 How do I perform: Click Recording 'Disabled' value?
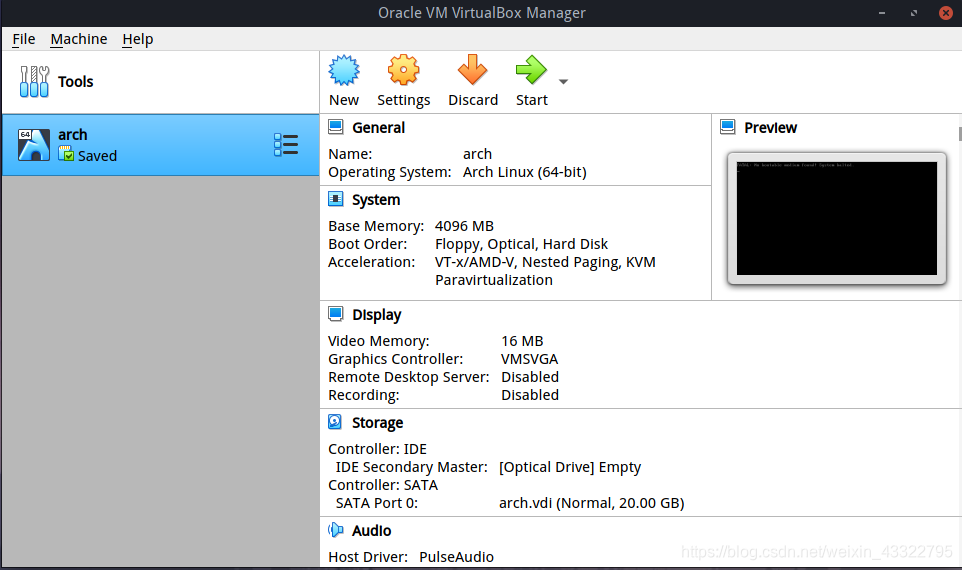(530, 395)
